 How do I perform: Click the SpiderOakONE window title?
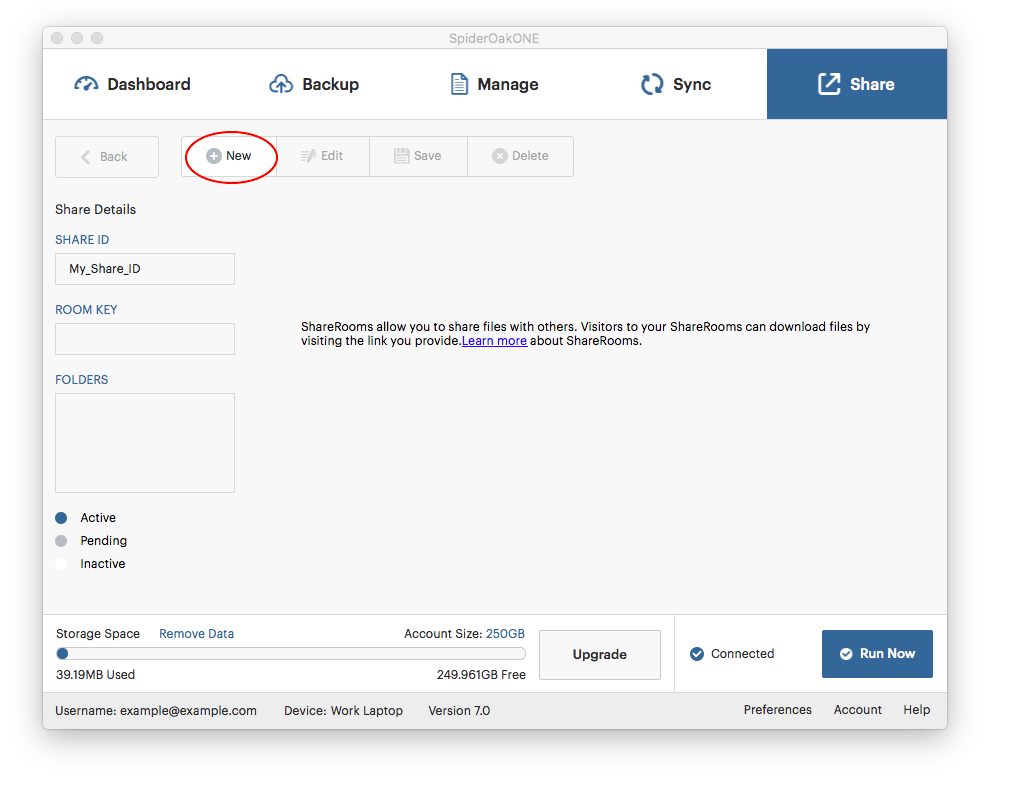point(495,39)
